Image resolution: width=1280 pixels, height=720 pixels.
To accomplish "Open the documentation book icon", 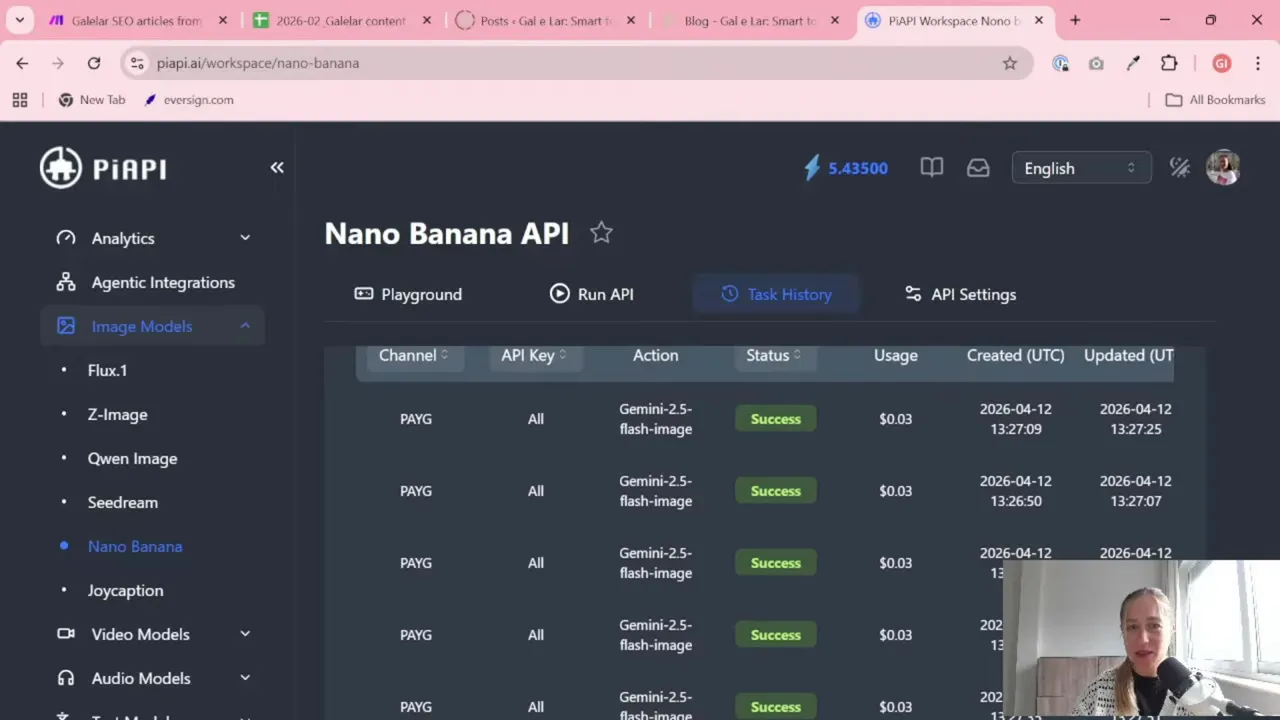I will (x=932, y=167).
